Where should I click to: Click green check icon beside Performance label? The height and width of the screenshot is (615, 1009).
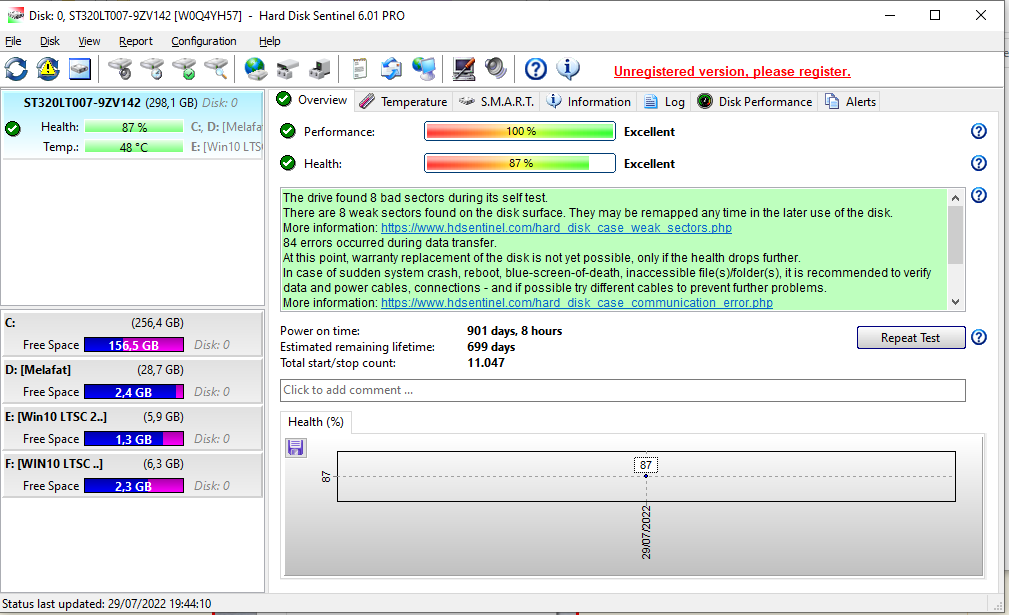coord(288,131)
